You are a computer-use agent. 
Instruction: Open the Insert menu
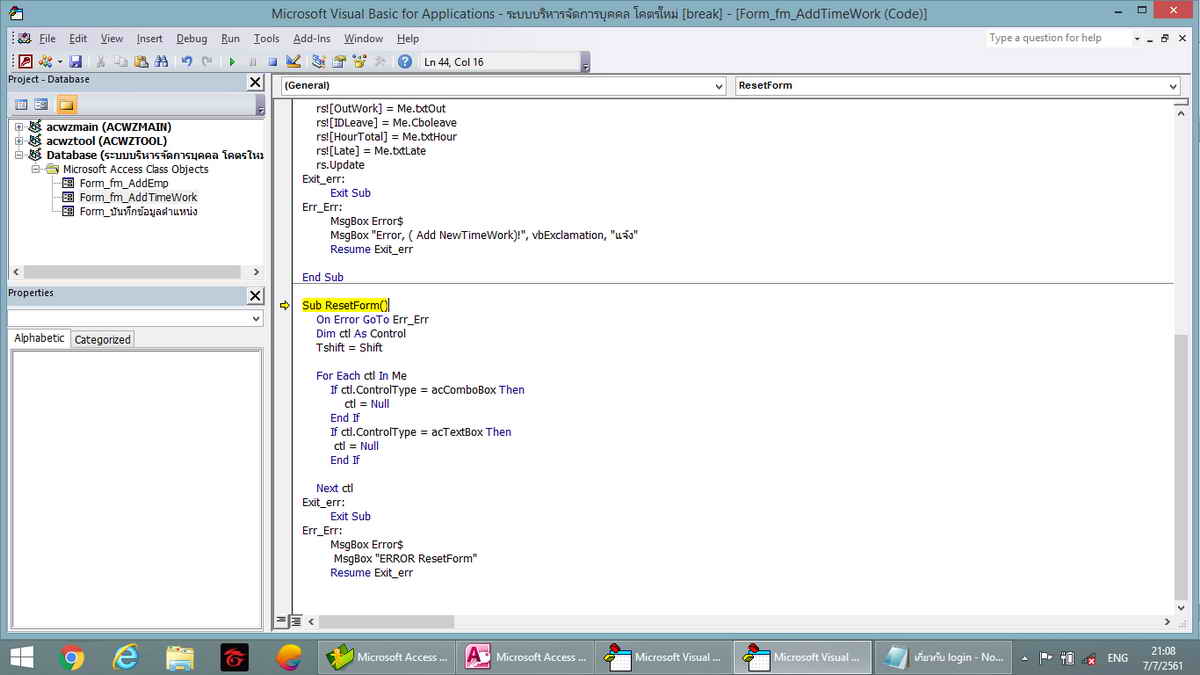150,38
